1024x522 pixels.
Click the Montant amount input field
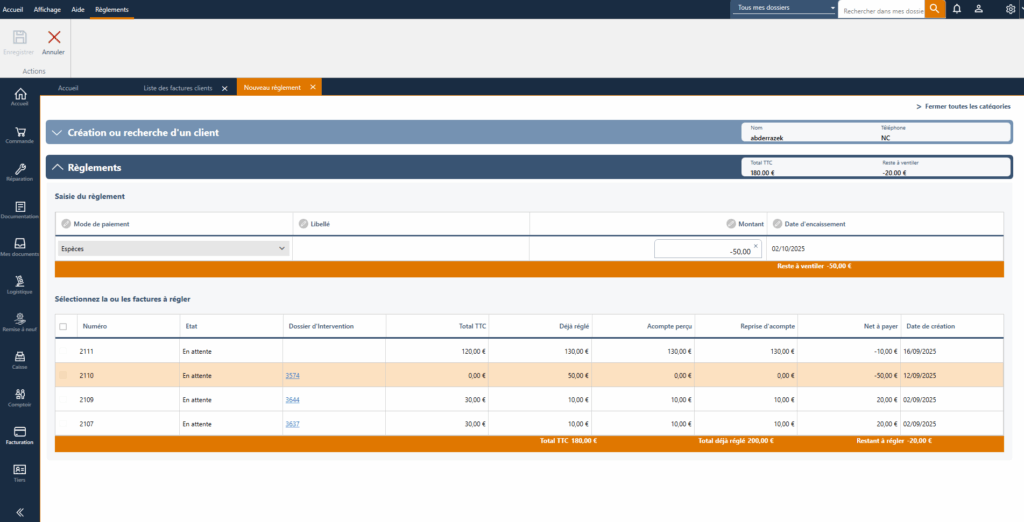coord(703,250)
